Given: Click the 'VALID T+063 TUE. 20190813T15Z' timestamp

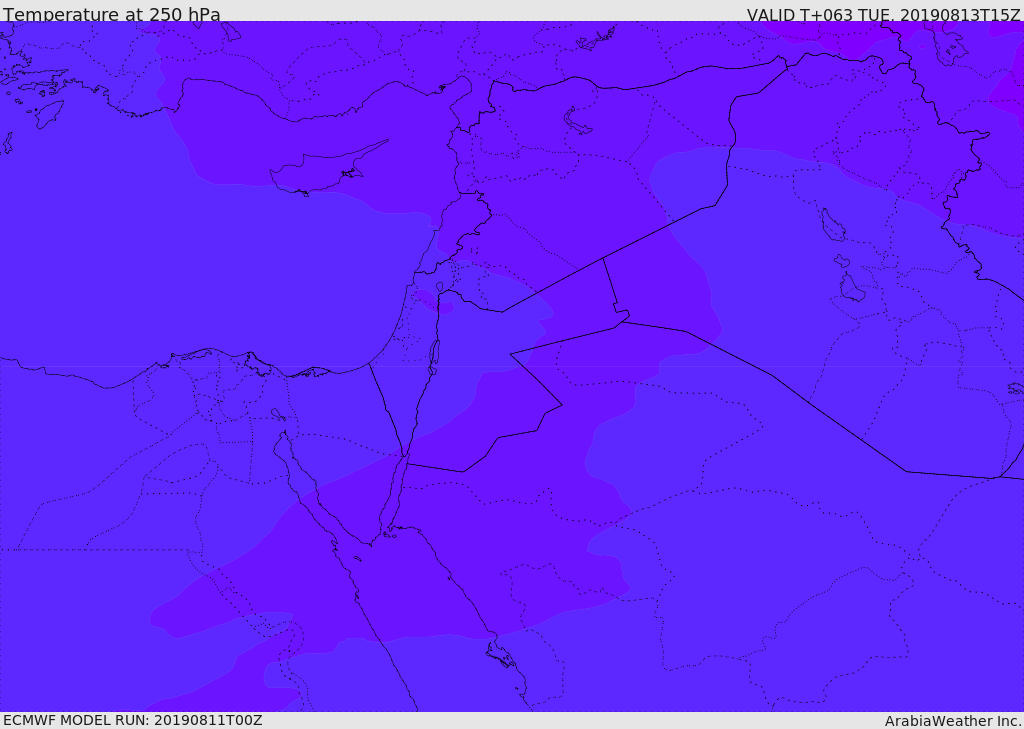Looking at the screenshot, I should click(884, 15).
